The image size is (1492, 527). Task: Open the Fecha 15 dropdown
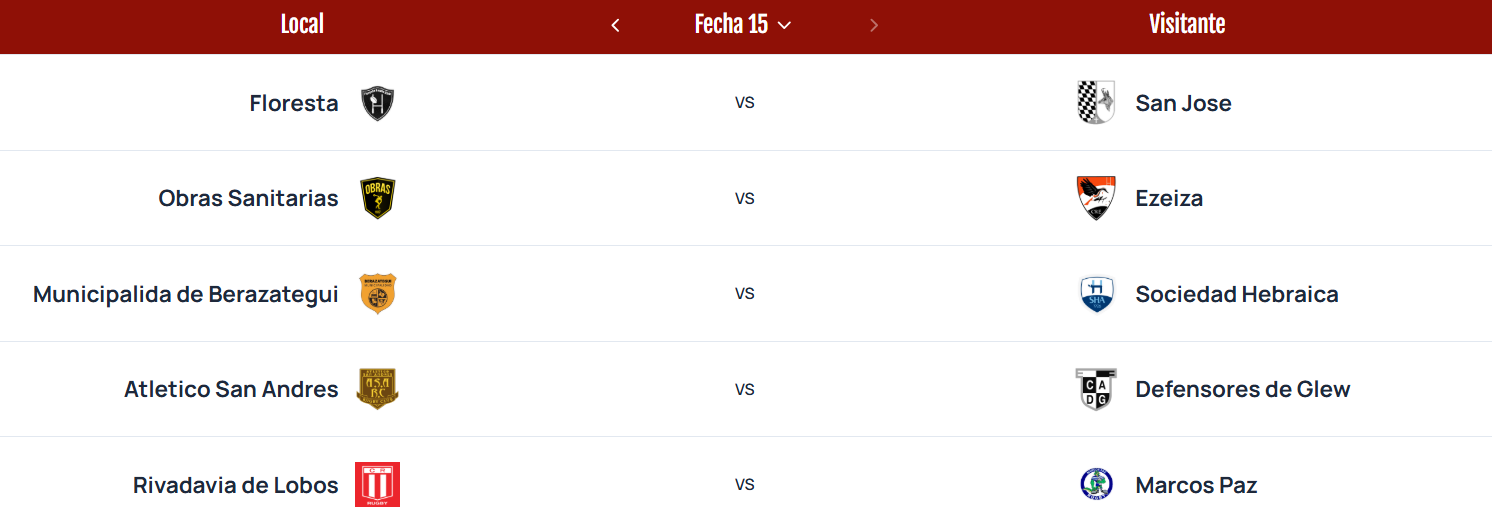click(x=742, y=25)
